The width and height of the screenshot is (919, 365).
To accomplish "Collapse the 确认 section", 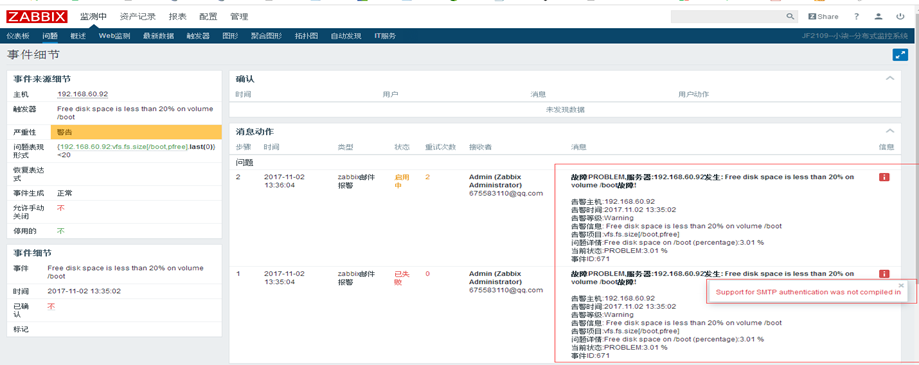I will click(x=890, y=79).
